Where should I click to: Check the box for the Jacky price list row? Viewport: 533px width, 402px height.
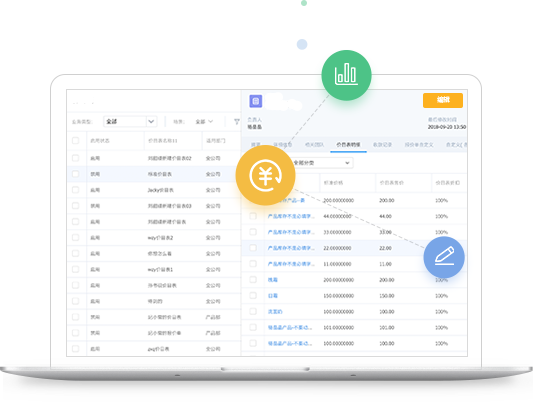click(75, 190)
